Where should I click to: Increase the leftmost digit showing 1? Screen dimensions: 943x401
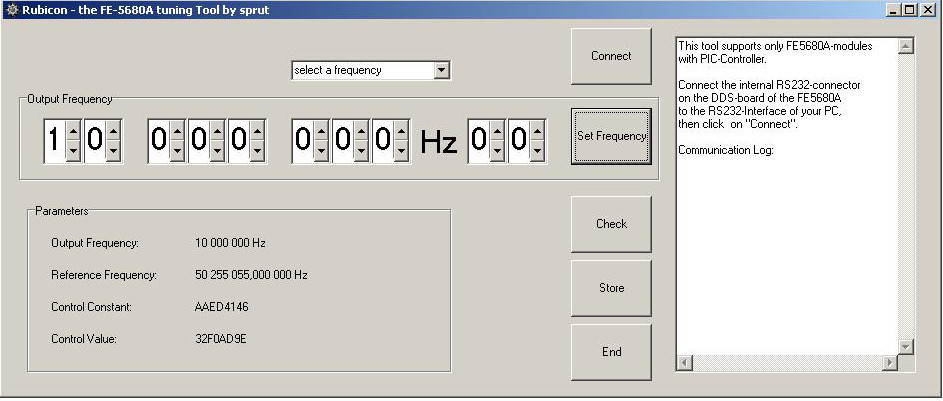tap(73, 131)
